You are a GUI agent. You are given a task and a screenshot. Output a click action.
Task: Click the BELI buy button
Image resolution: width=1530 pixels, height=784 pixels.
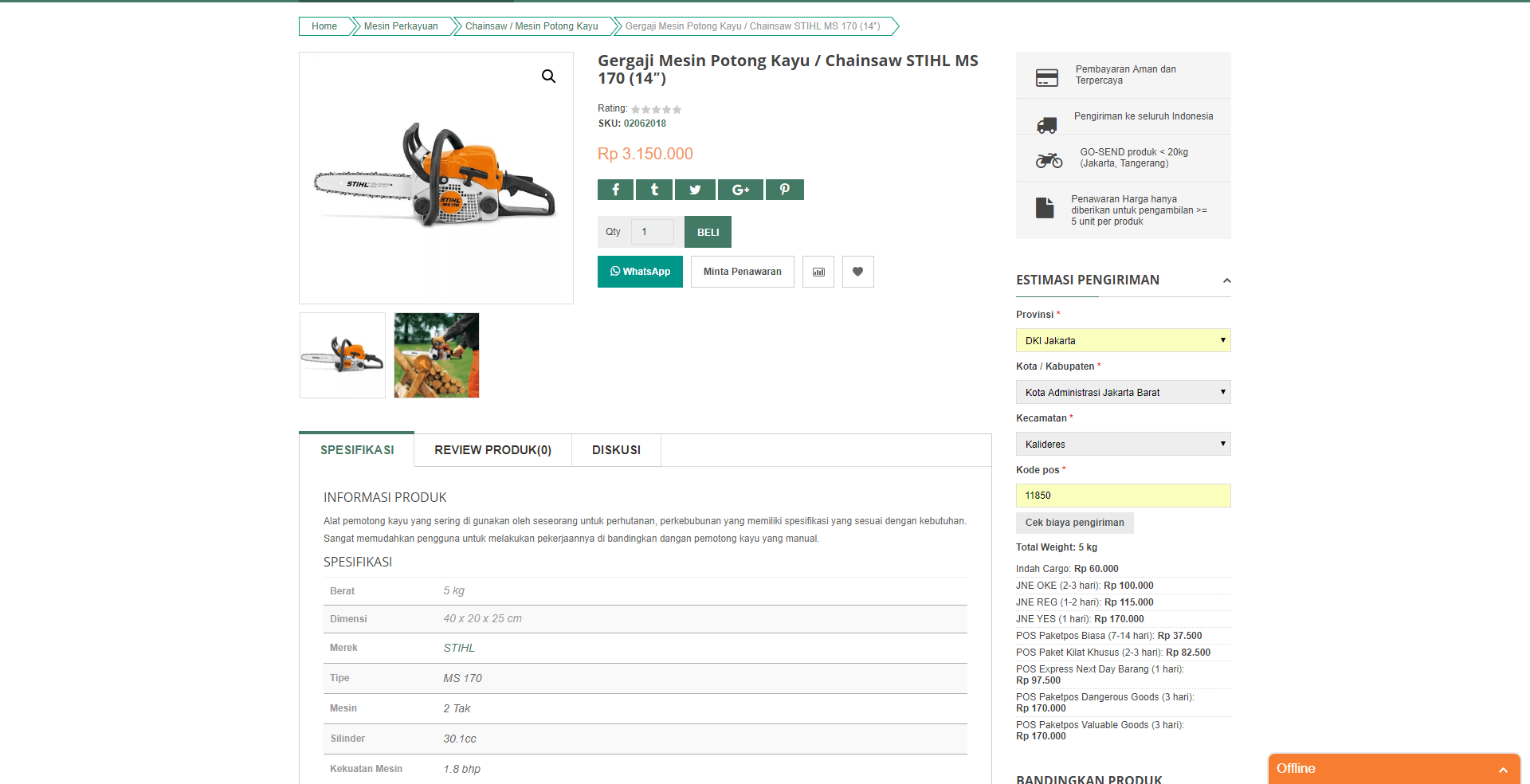pos(708,232)
